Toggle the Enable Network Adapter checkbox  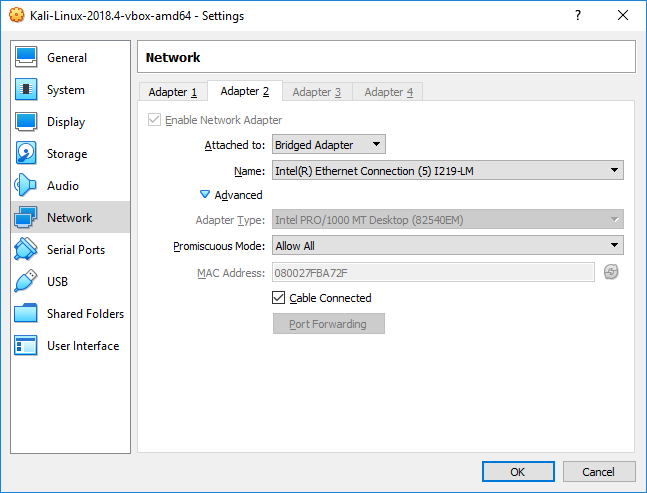155,120
